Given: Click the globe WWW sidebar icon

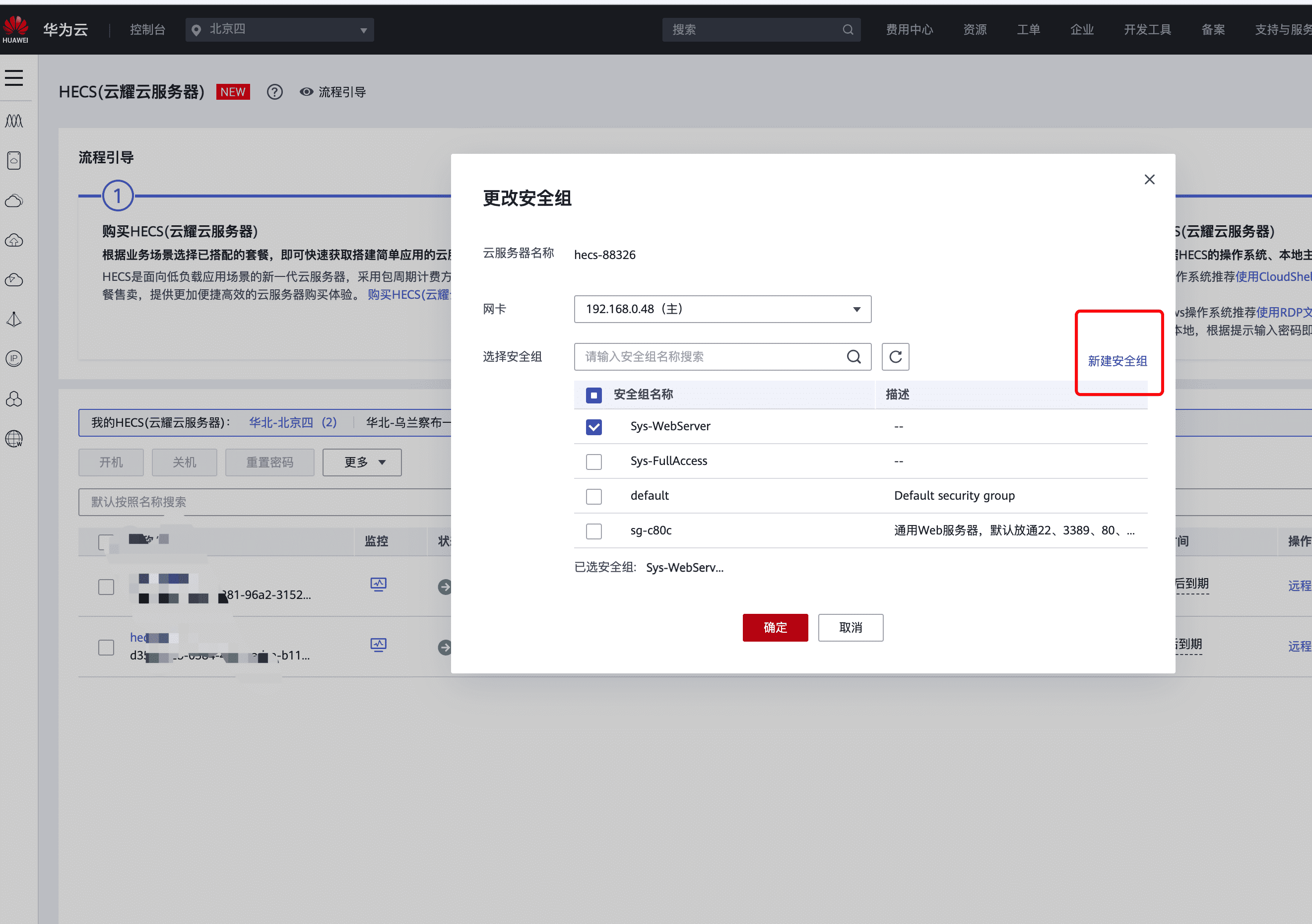Looking at the screenshot, I should click(x=14, y=438).
